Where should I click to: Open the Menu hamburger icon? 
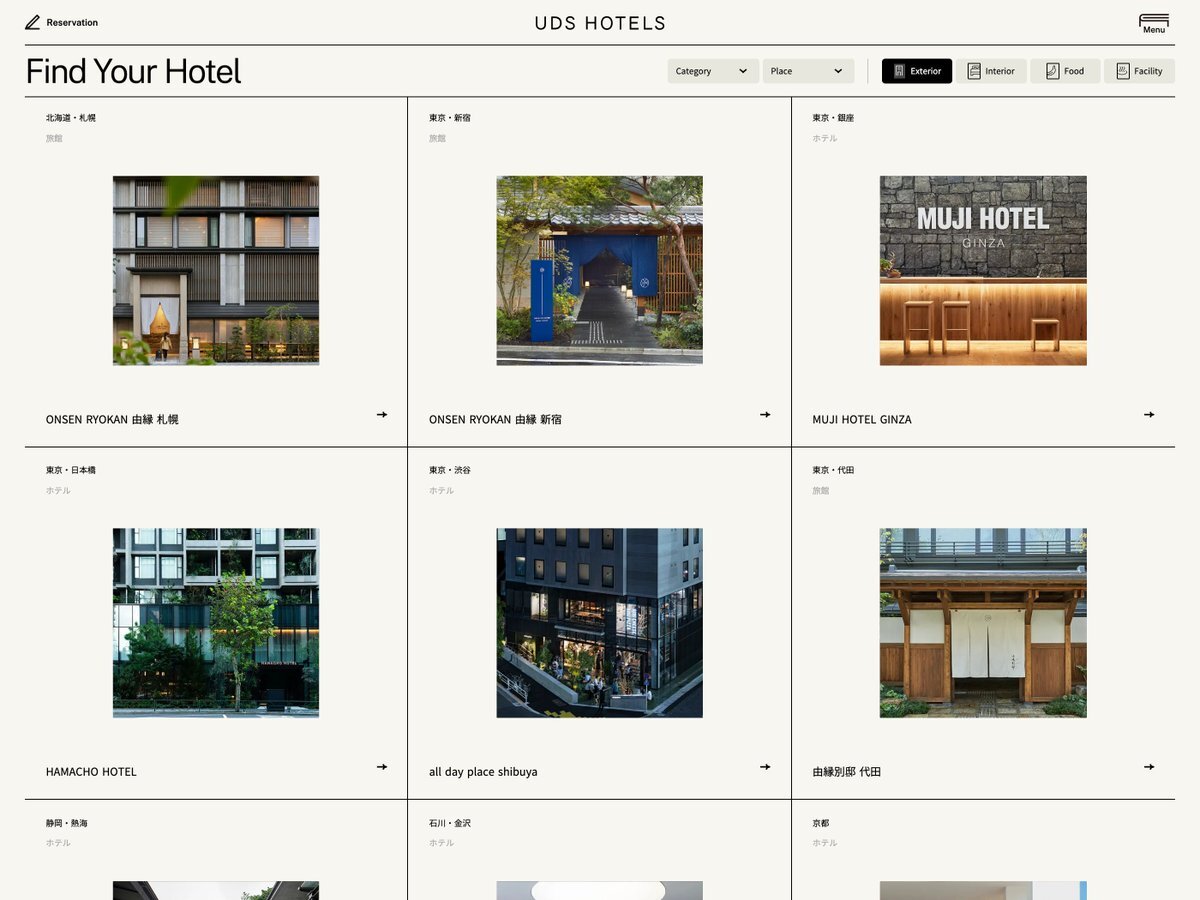pos(1154,23)
